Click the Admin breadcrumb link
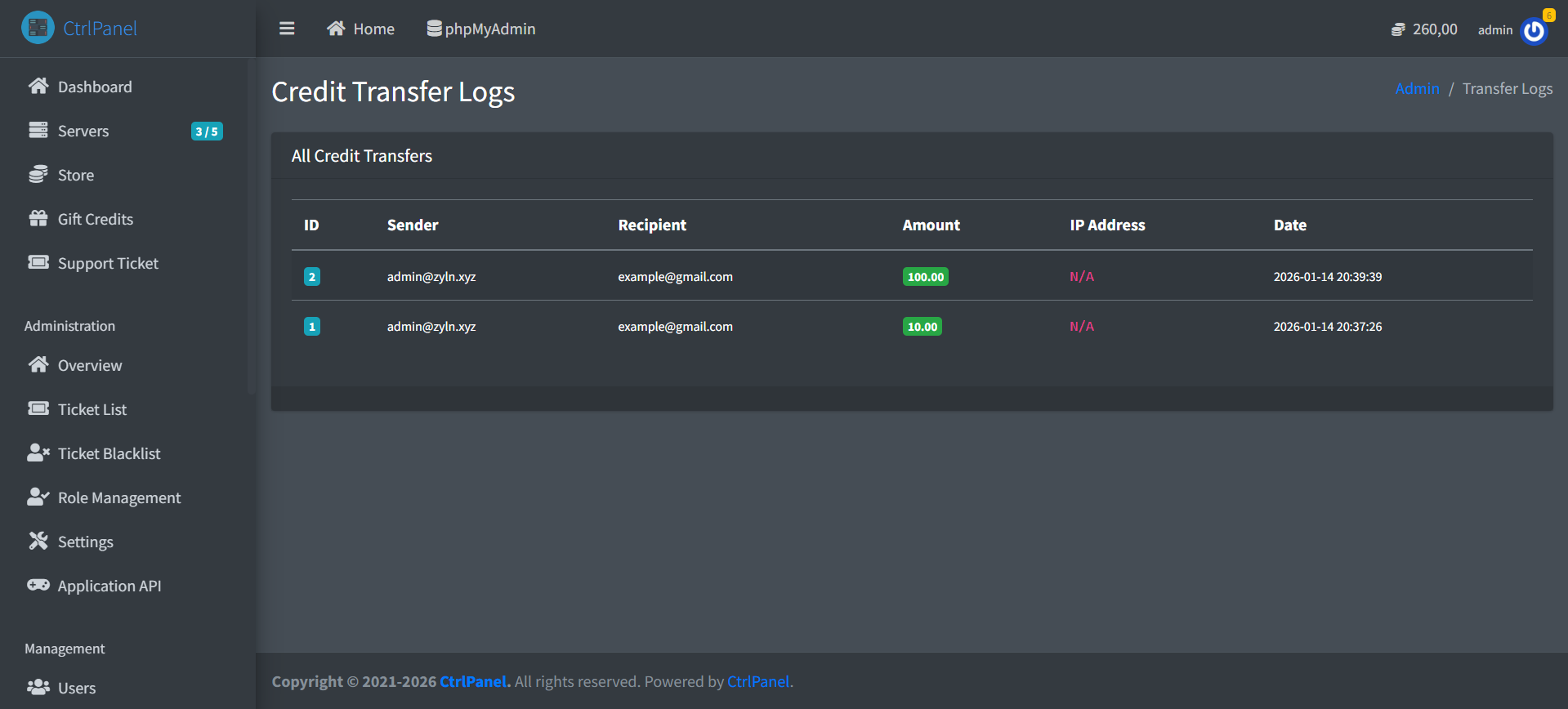1568x709 pixels. pos(1417,88)
